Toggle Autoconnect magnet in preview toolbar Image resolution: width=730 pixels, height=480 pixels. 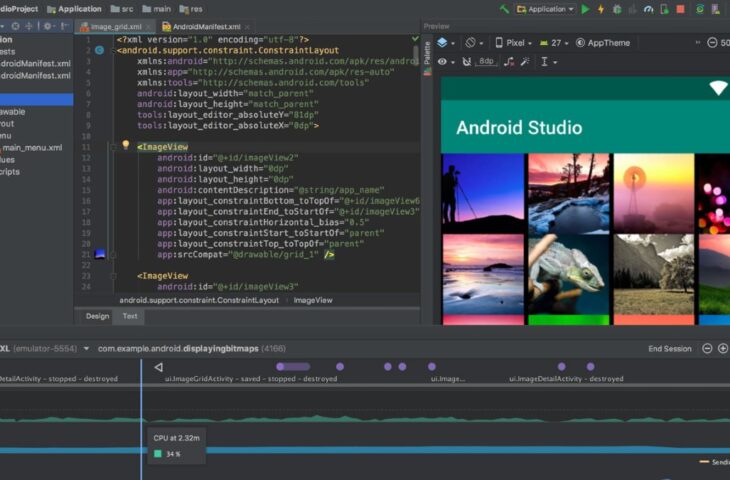pos(466,61)
